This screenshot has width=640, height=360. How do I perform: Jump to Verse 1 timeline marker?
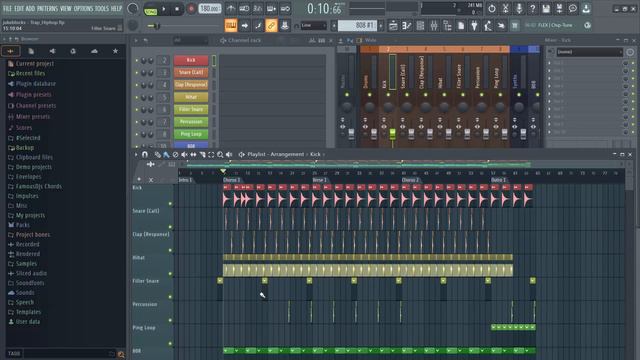[320, 180]
